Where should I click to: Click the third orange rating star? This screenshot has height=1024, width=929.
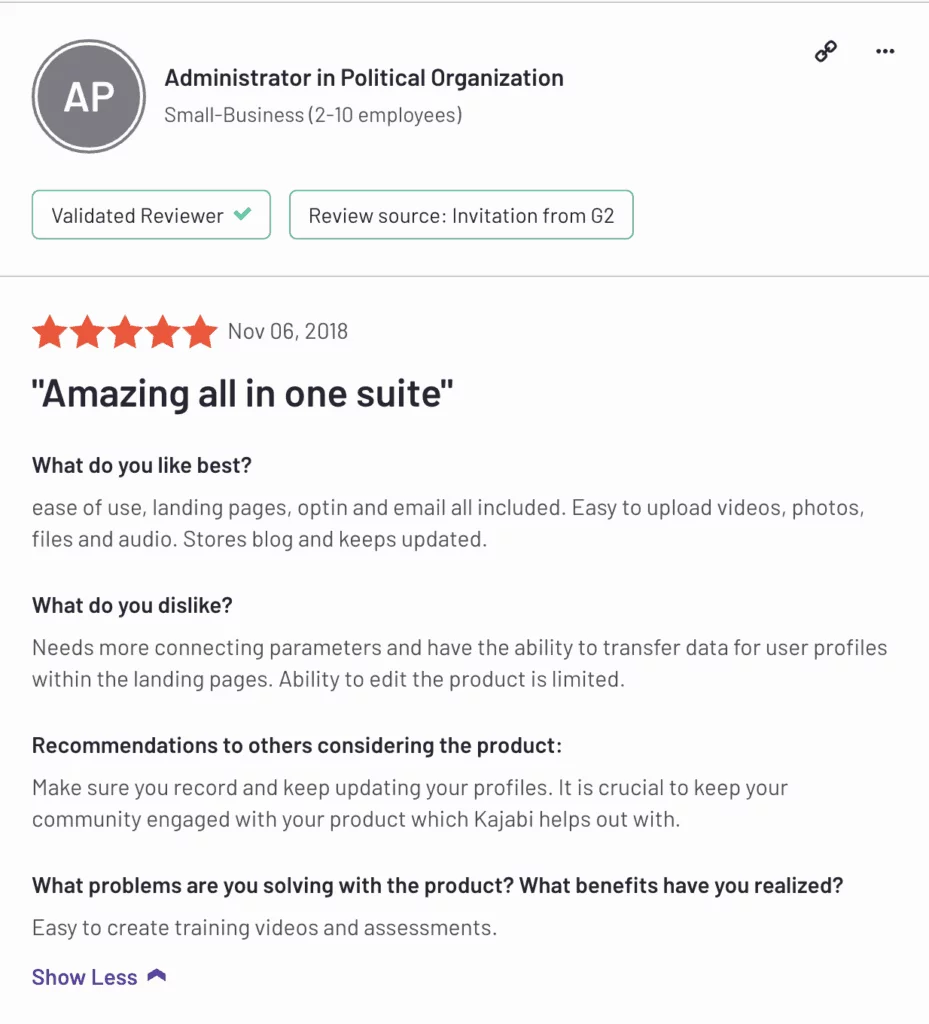[125, 331]
